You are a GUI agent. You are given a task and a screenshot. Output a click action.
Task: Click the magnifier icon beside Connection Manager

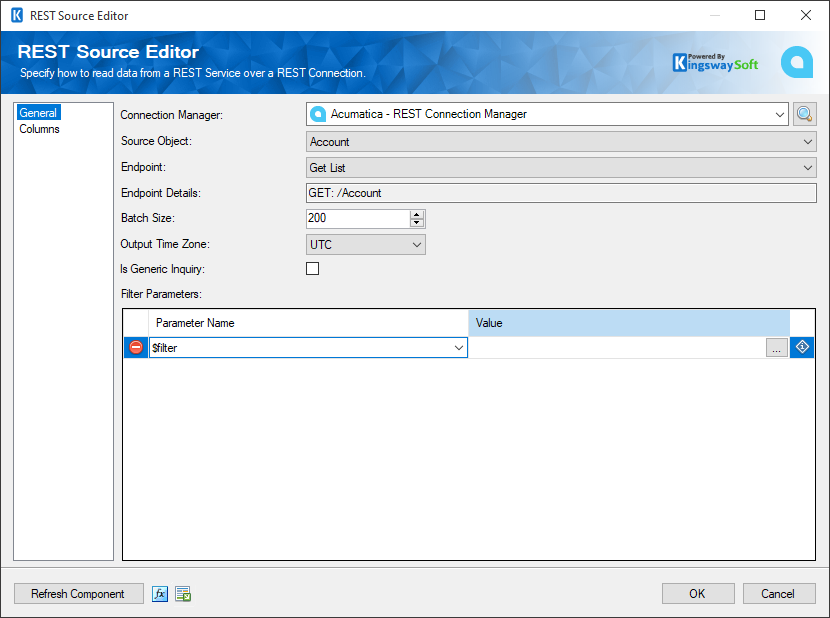804,114
